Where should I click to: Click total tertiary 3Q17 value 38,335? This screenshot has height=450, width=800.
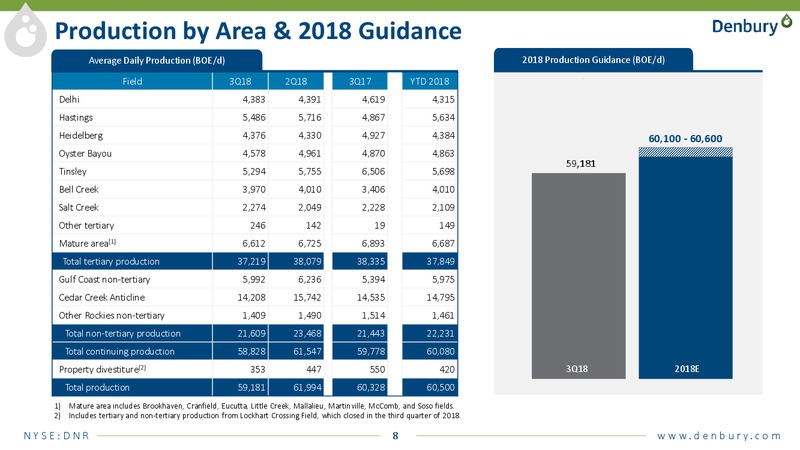[371, 261]
